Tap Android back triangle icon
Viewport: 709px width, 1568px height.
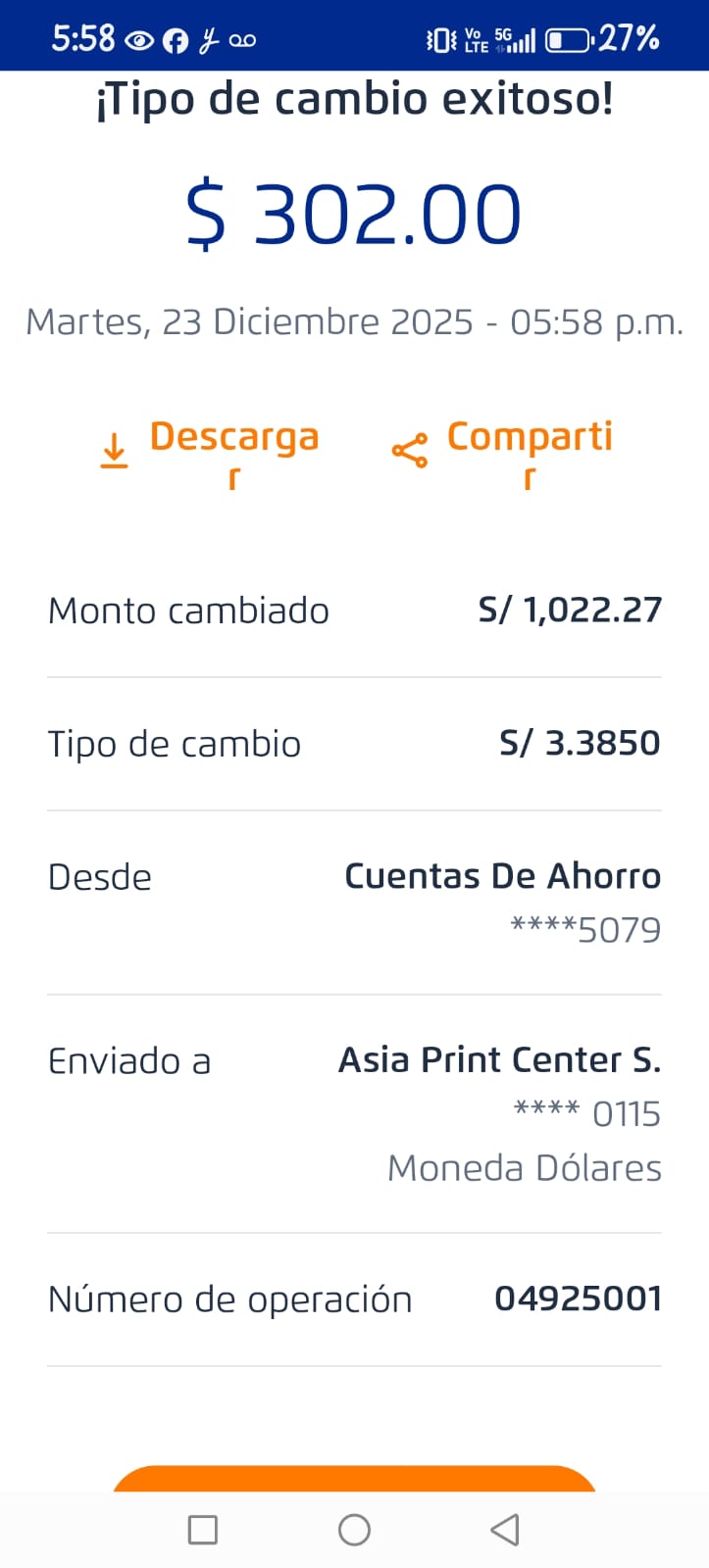point(505,1529)
